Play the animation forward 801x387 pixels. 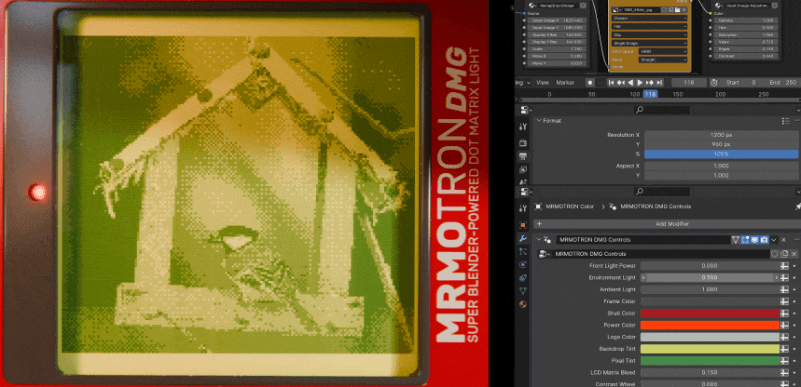(x=640, y=83)
